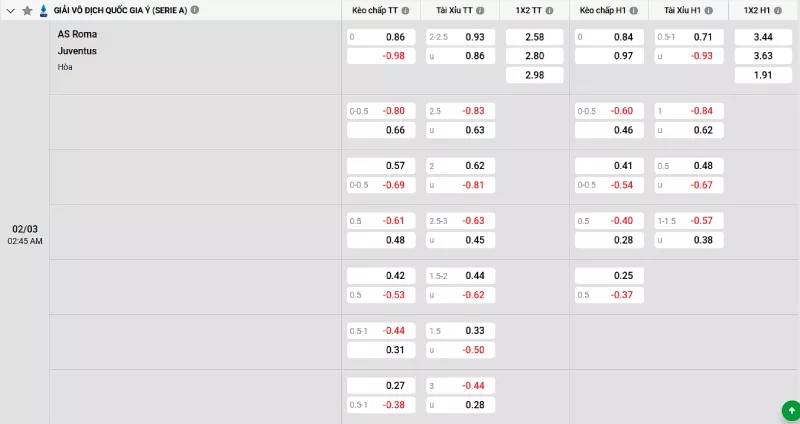Open the AS Roma team name
The image size is (800, 424).
click(x=77, y=34)
